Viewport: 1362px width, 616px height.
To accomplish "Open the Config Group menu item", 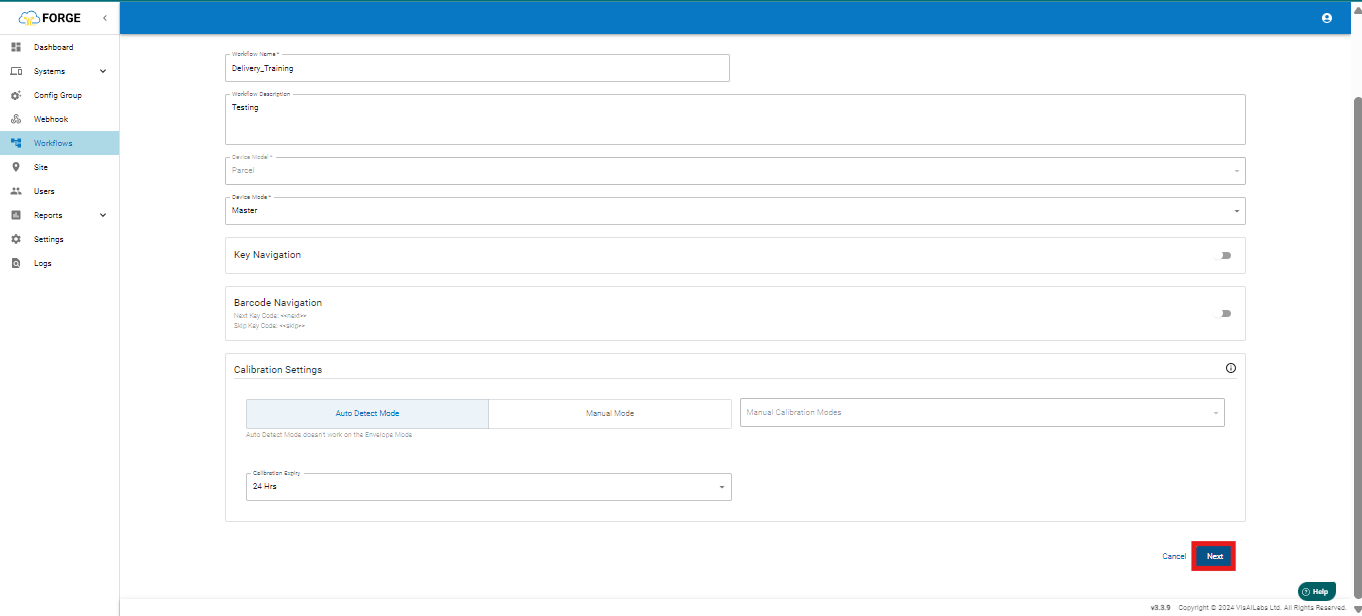I will (x=59, y=95).
